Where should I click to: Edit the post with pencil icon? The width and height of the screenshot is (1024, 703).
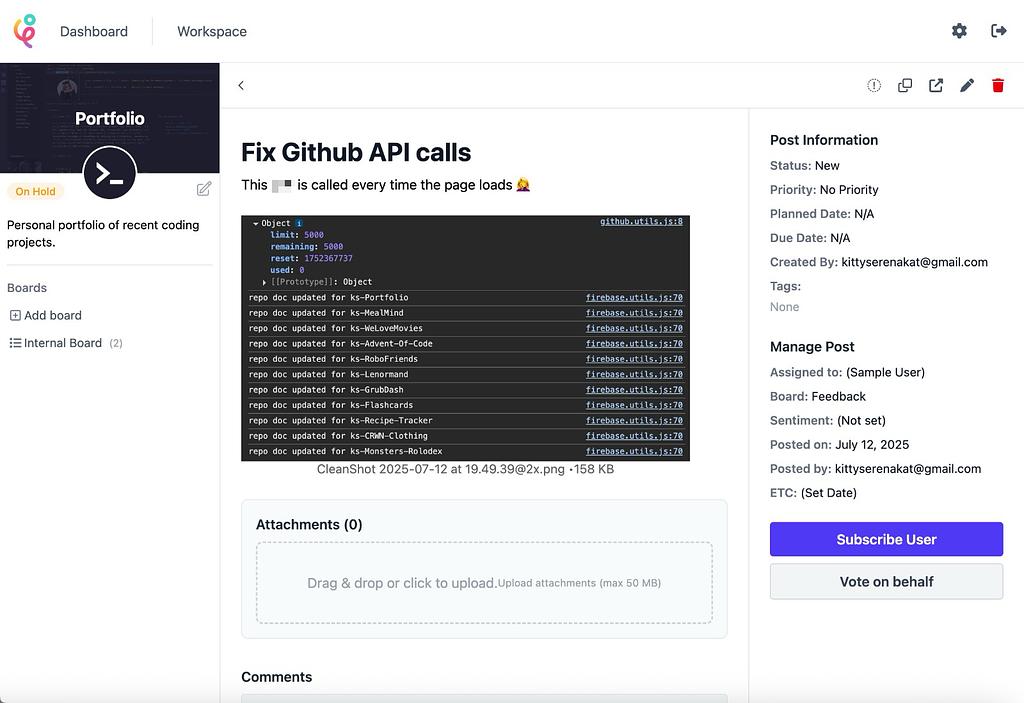click(x=967, y=86)
